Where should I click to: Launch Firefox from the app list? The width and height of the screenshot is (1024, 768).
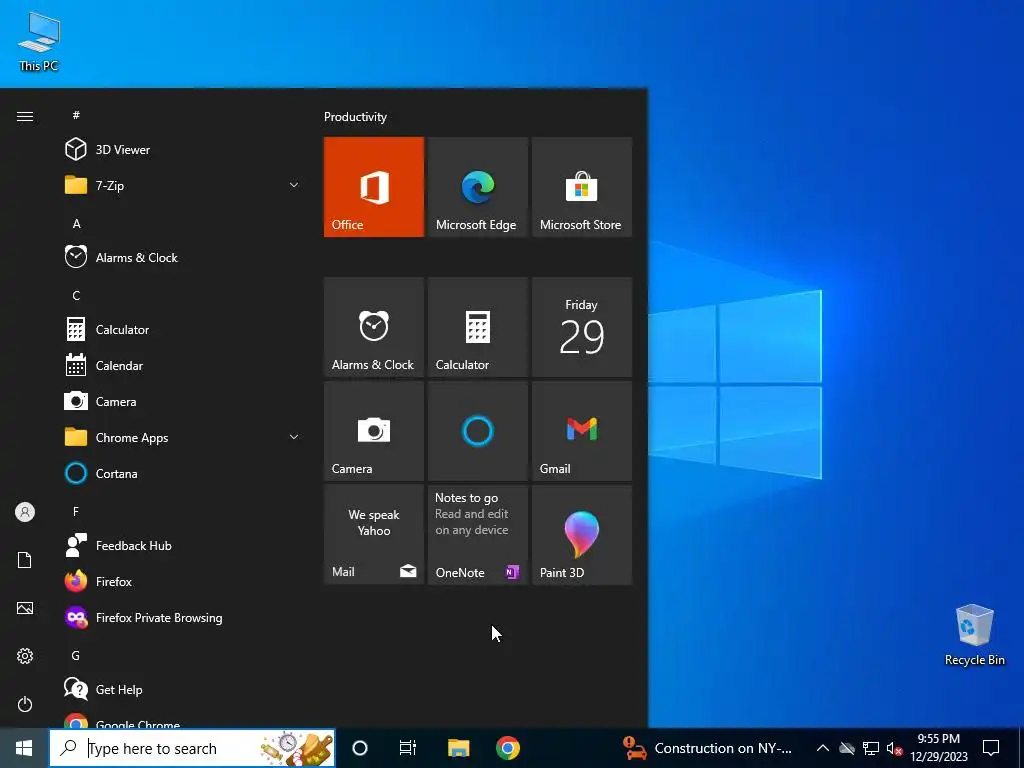point(183,581)
